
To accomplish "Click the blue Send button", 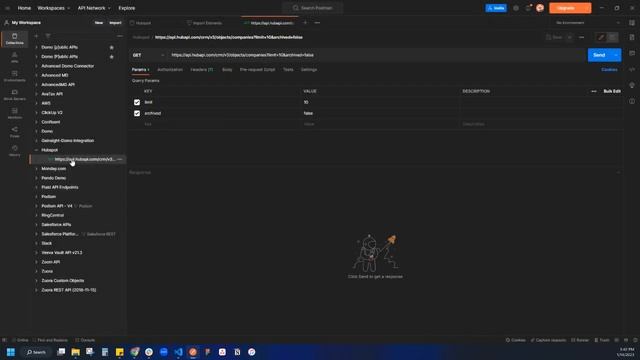I will pyautogui.click(x=599, y=55).
